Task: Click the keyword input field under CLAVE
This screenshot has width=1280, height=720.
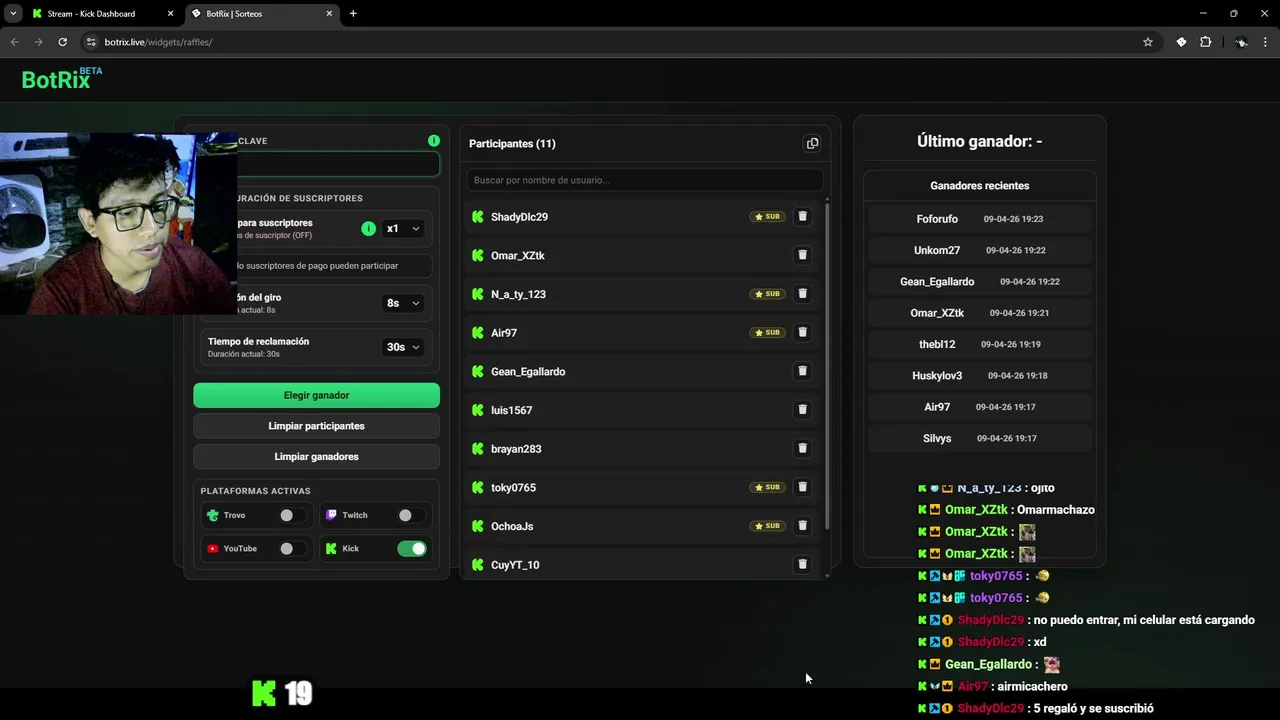Action: [x=336, y=164]
